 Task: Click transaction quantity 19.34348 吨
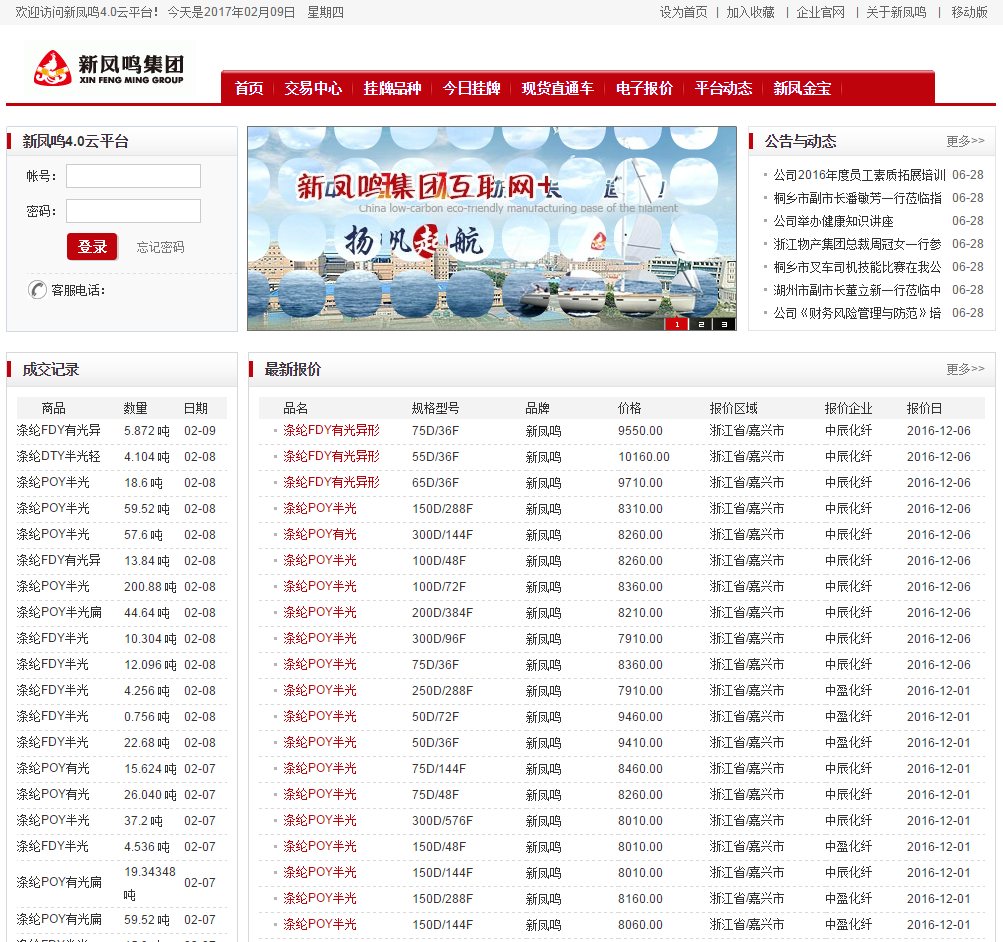[x=150, y=883]
